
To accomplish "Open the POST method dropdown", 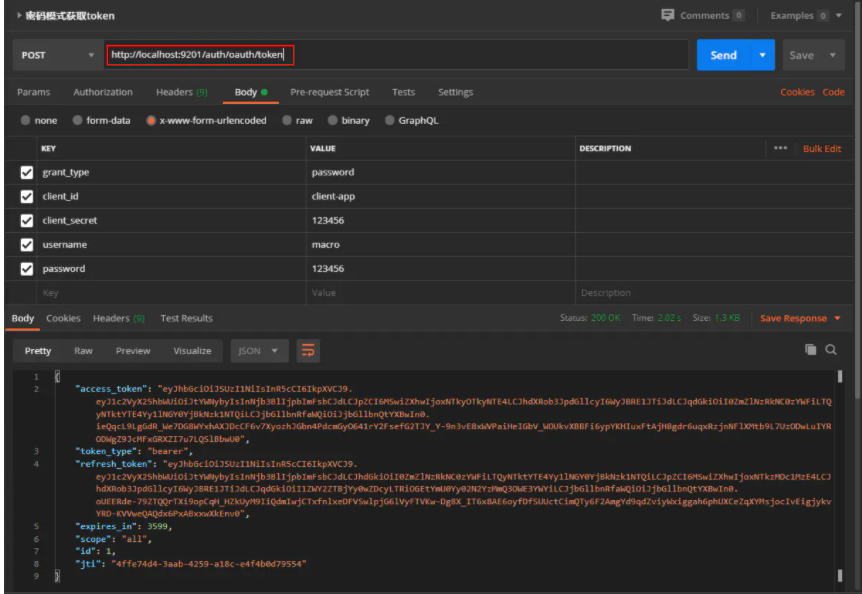I will coord(57,55).
